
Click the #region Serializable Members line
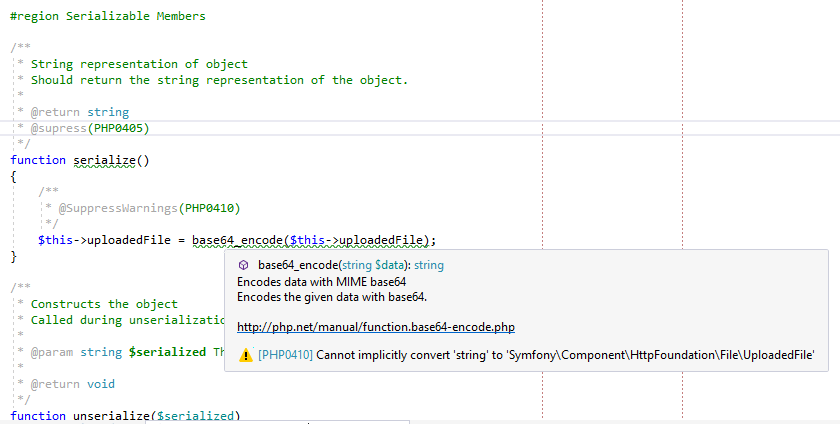coord(108,16)
